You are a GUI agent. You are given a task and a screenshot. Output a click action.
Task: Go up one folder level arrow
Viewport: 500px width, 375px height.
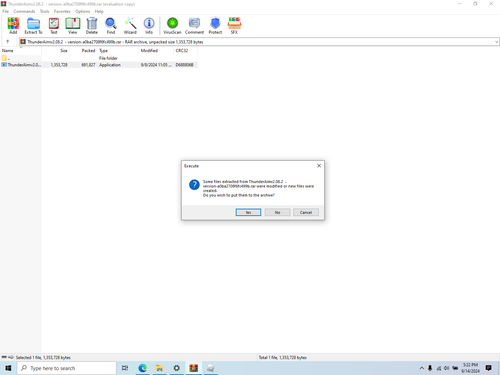coord(8,42)
